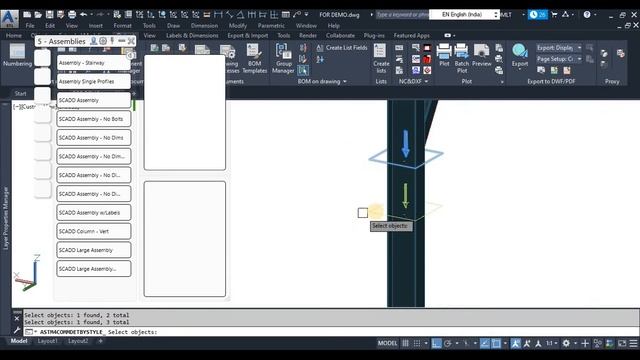Switch to the Layout1 tab
Image resolution: width=640 pixels, height=360 pixels.
tap(48, 341)
